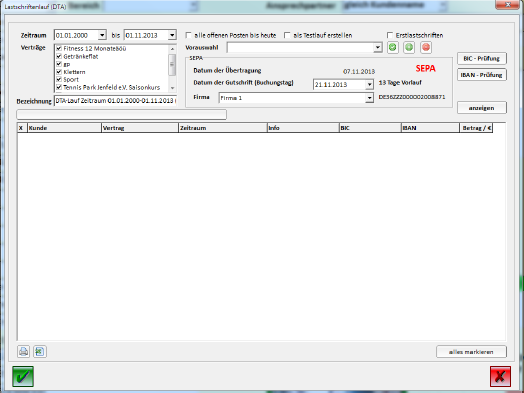Toggle 'als Testlauf erstellen' checkbox
Image resolution: width=524 pixels, height=393 pixels.
(x=287, y=35)
